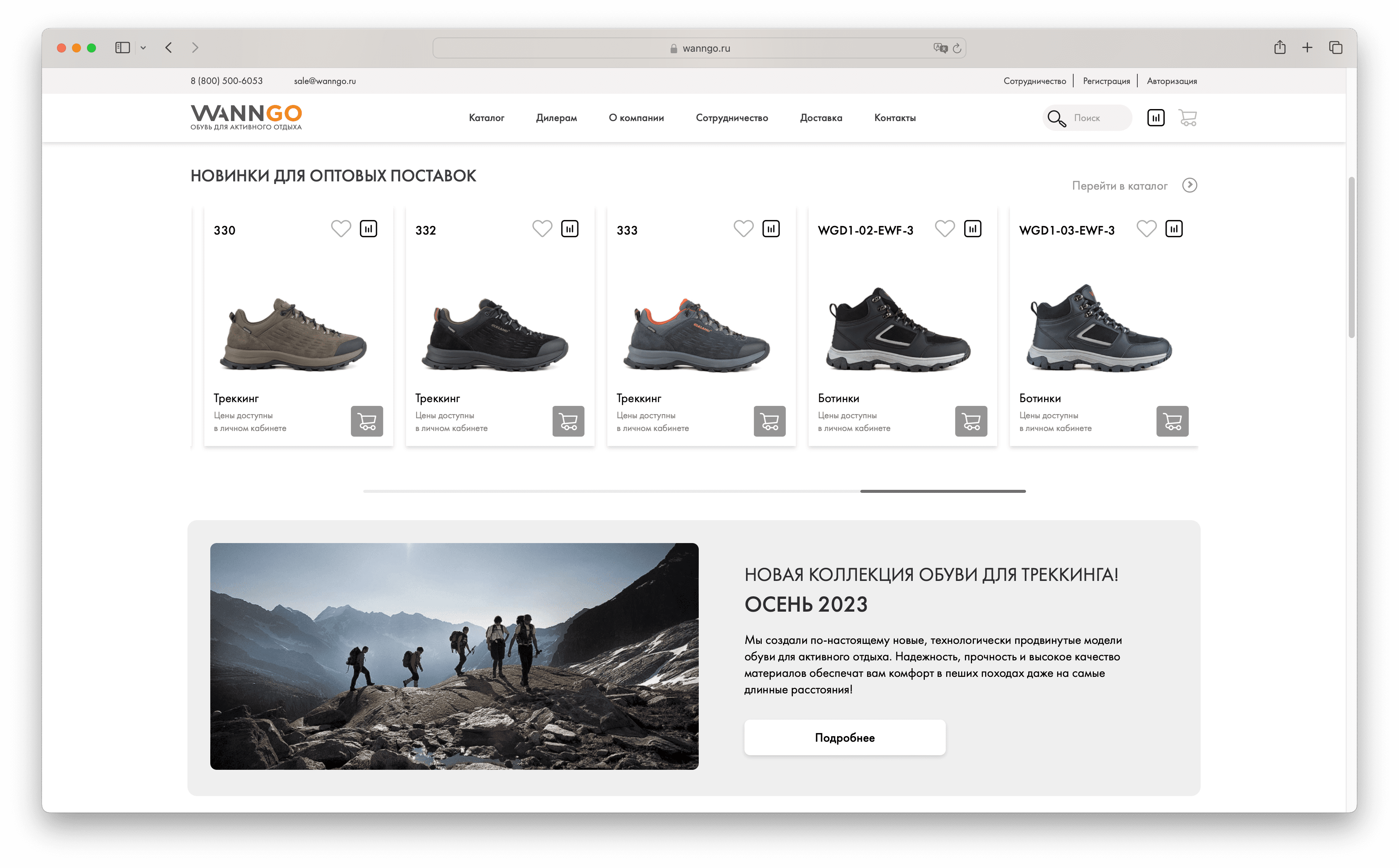Call the 8 (800) 500-6053 number
Screen dimensions: 1399x868
(x=226, y=81)
